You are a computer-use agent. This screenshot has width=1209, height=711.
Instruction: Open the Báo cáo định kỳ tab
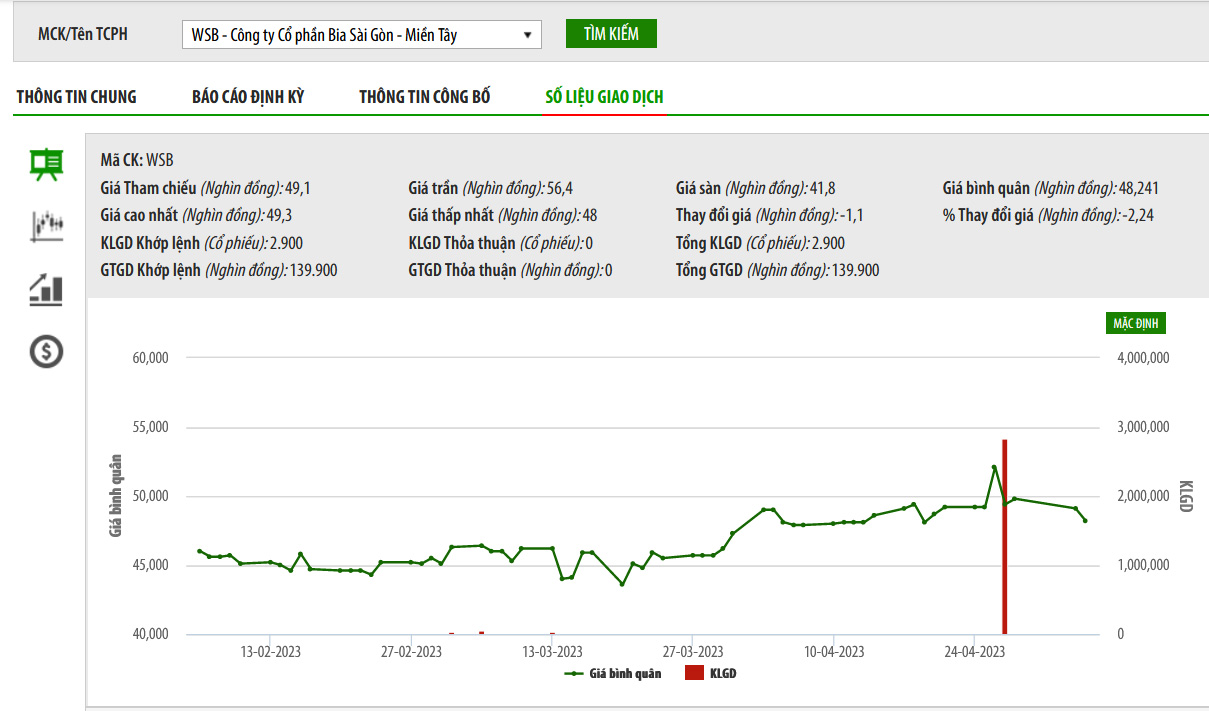pos(248,97)
